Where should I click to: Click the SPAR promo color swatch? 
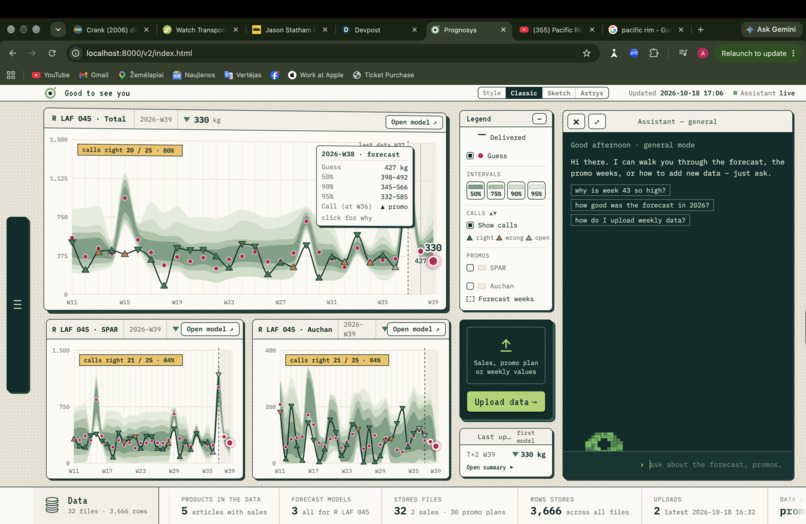tap(482, 268)
